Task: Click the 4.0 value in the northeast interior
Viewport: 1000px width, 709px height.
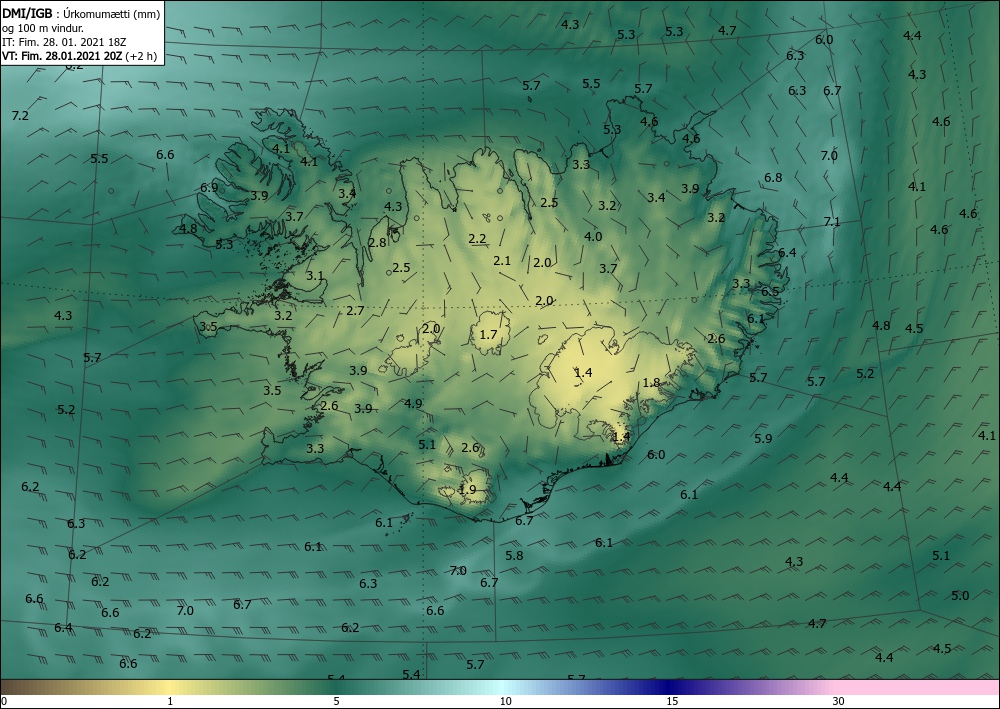Action: point(592,236)
